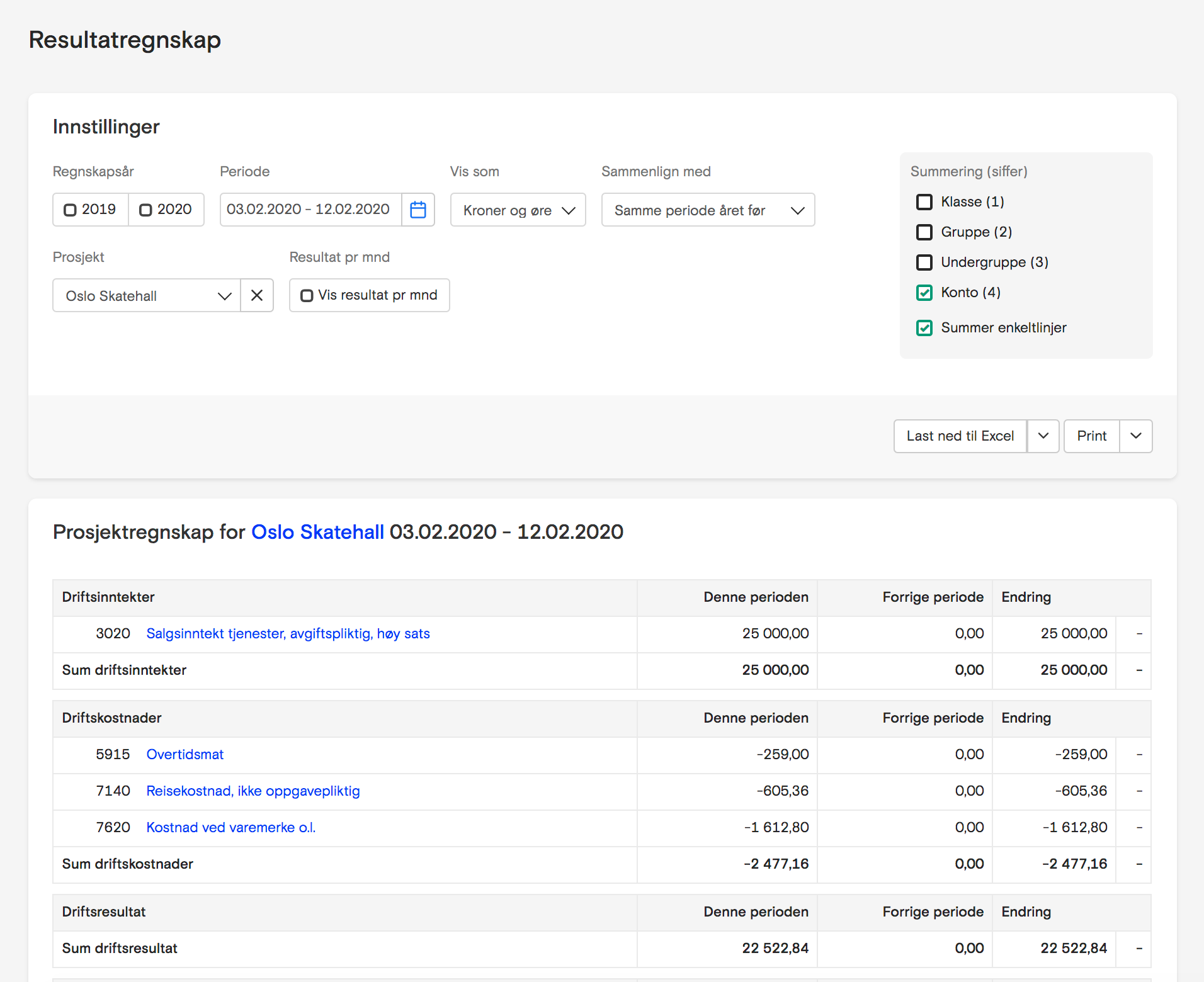Click the Driftsinntekter section header
This screenshot has height=982, width=1204.
point(108,597)
